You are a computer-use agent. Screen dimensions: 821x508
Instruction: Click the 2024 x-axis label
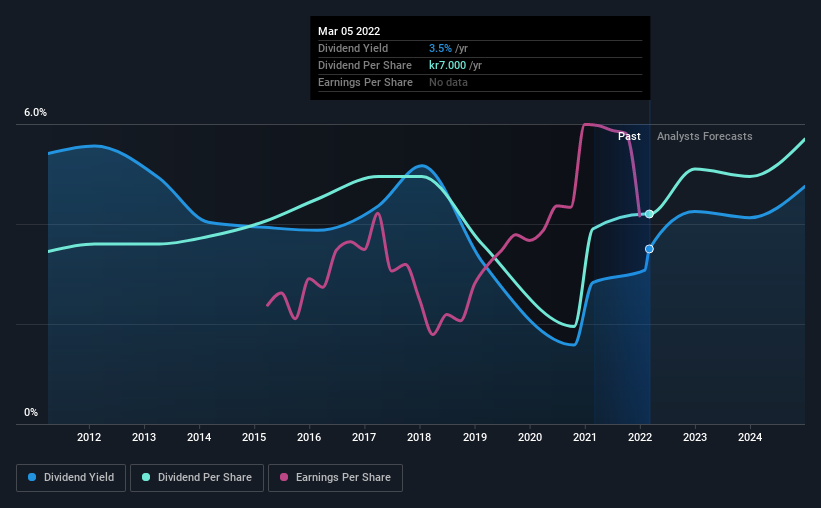(x=750, y=437)
